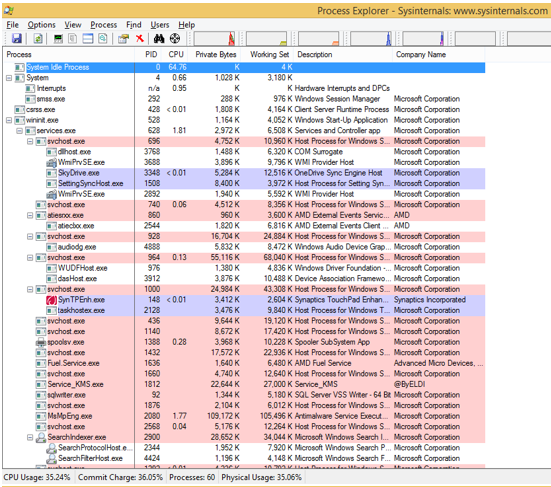Collapse the atiesrxx.exe tree node
This screenshot has width=551, height=487.
click(30, 215)
